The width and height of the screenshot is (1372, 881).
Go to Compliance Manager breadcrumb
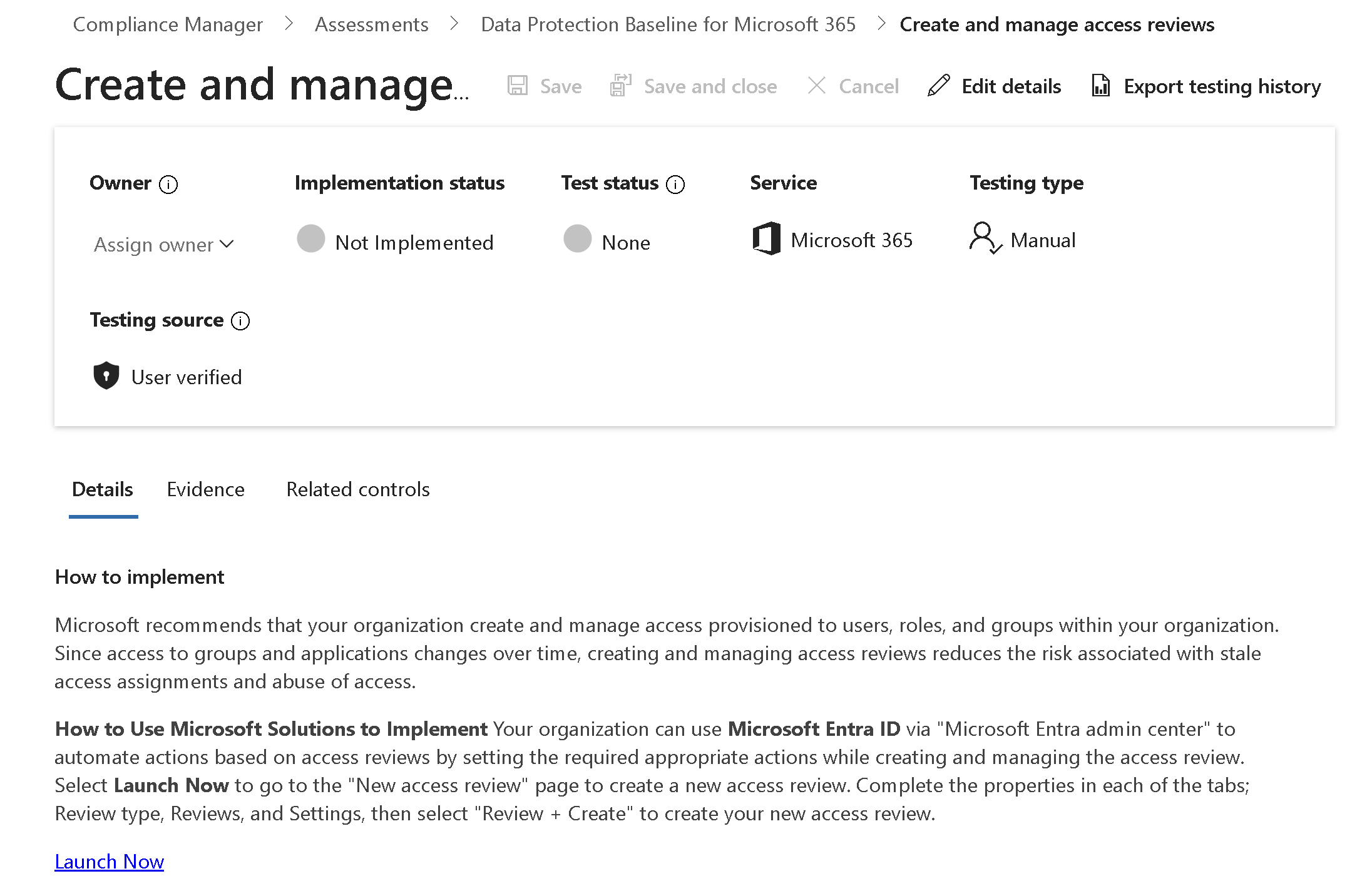pyautogui.click(x=168, y=24)
